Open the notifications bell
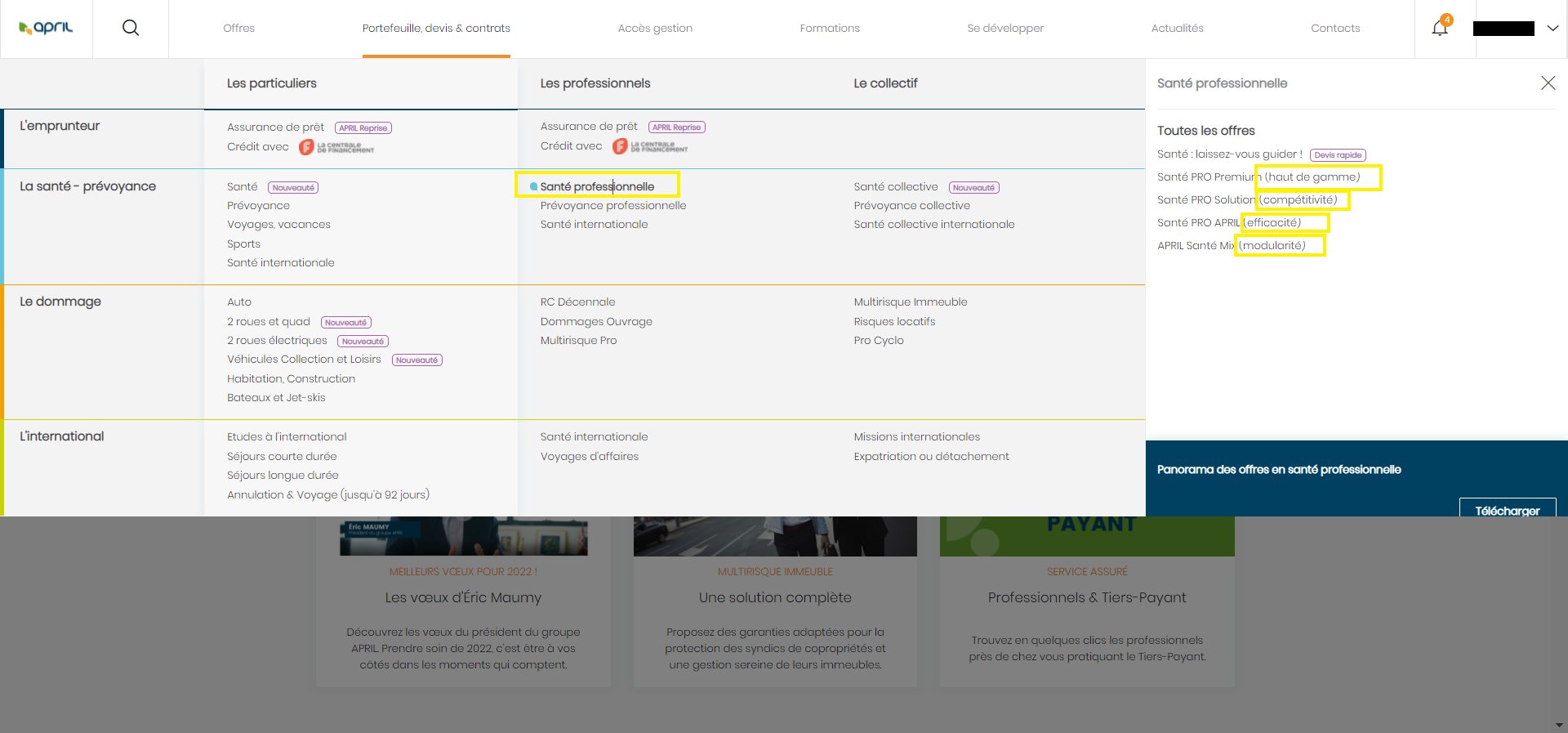Viewport: 1568px width, 733px height. [1440, 28]
